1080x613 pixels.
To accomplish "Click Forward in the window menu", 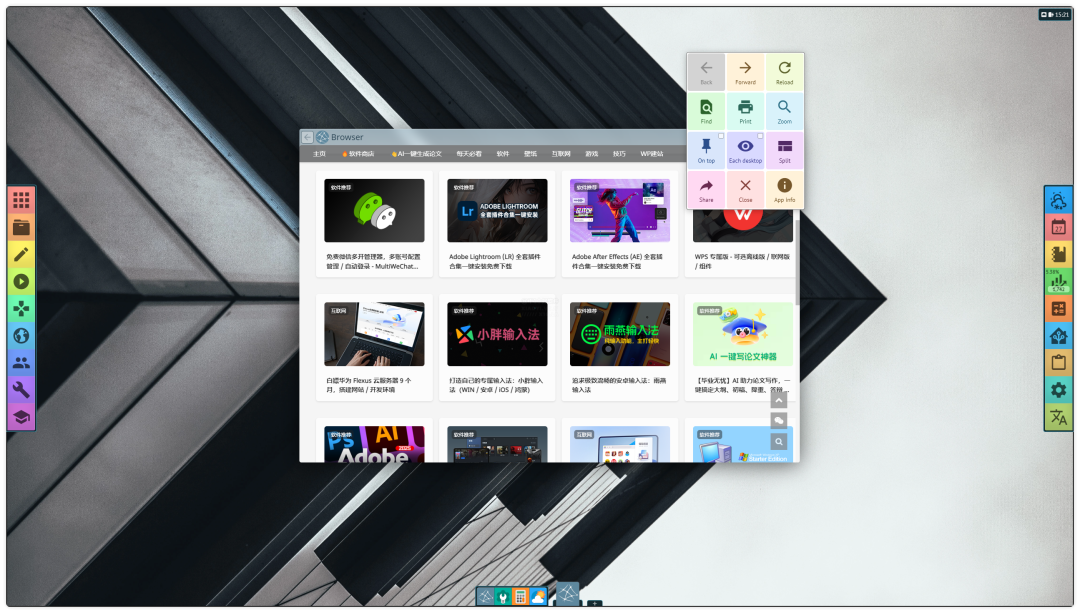I will tap(745, 72).
